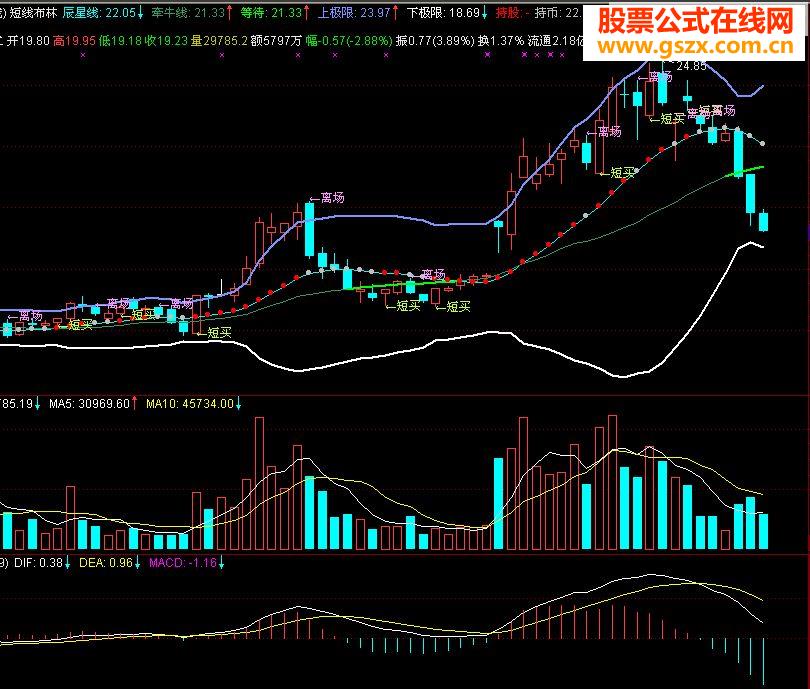Click the turnover rate 换1.37%
The image size is (810, 689).
pos(501,40)
